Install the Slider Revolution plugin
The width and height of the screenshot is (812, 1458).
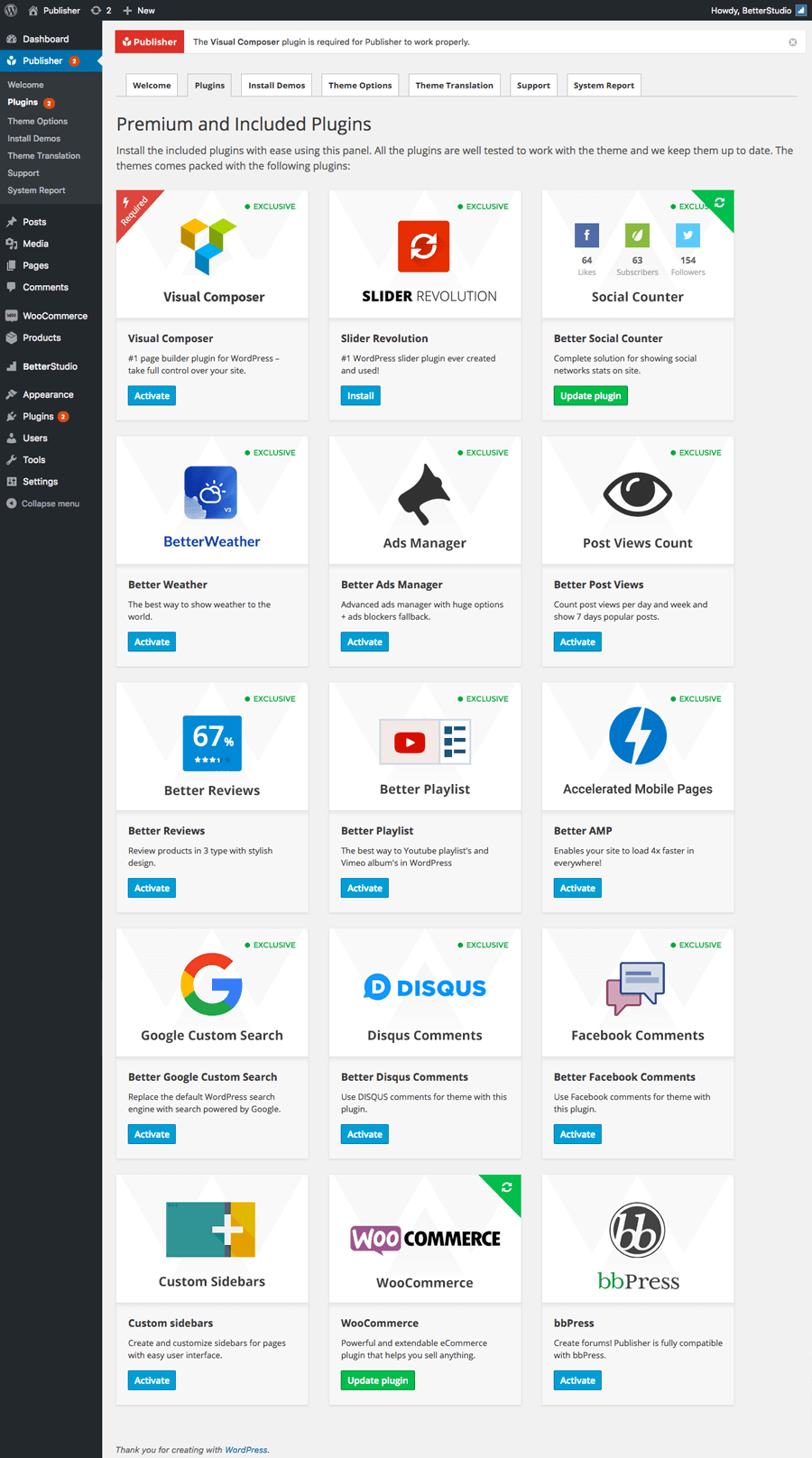(360, 396)
